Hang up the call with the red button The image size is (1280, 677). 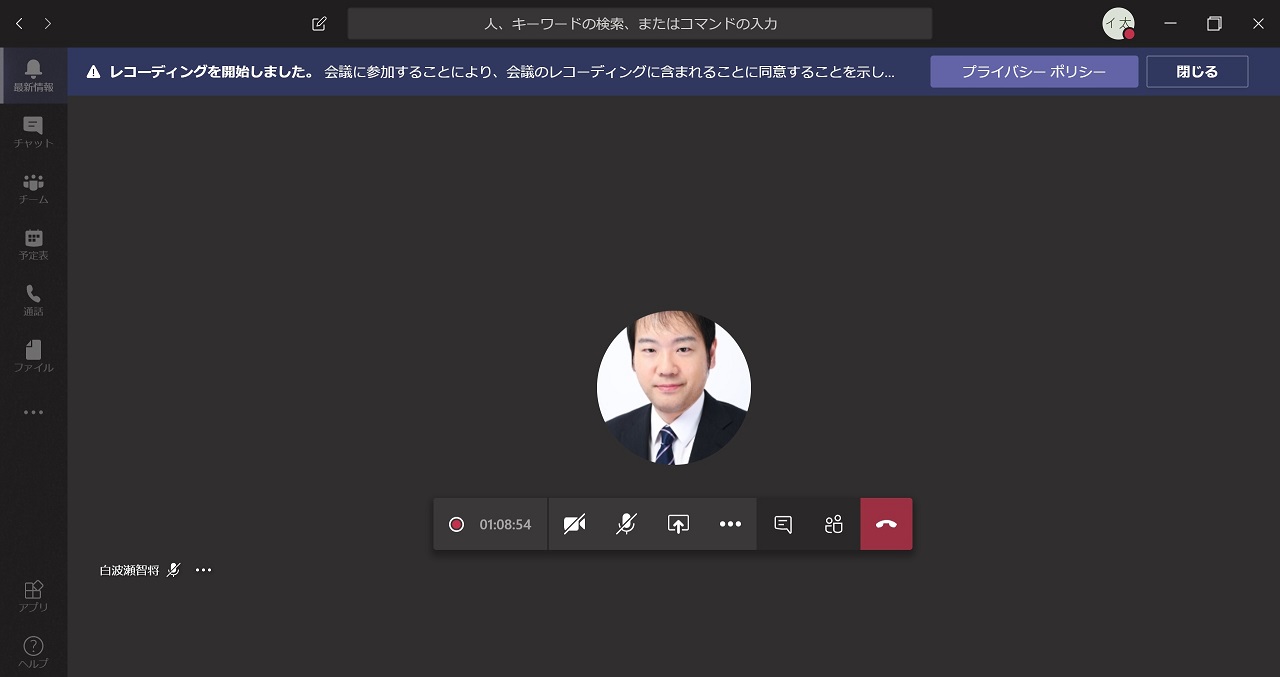click(886, 524)
